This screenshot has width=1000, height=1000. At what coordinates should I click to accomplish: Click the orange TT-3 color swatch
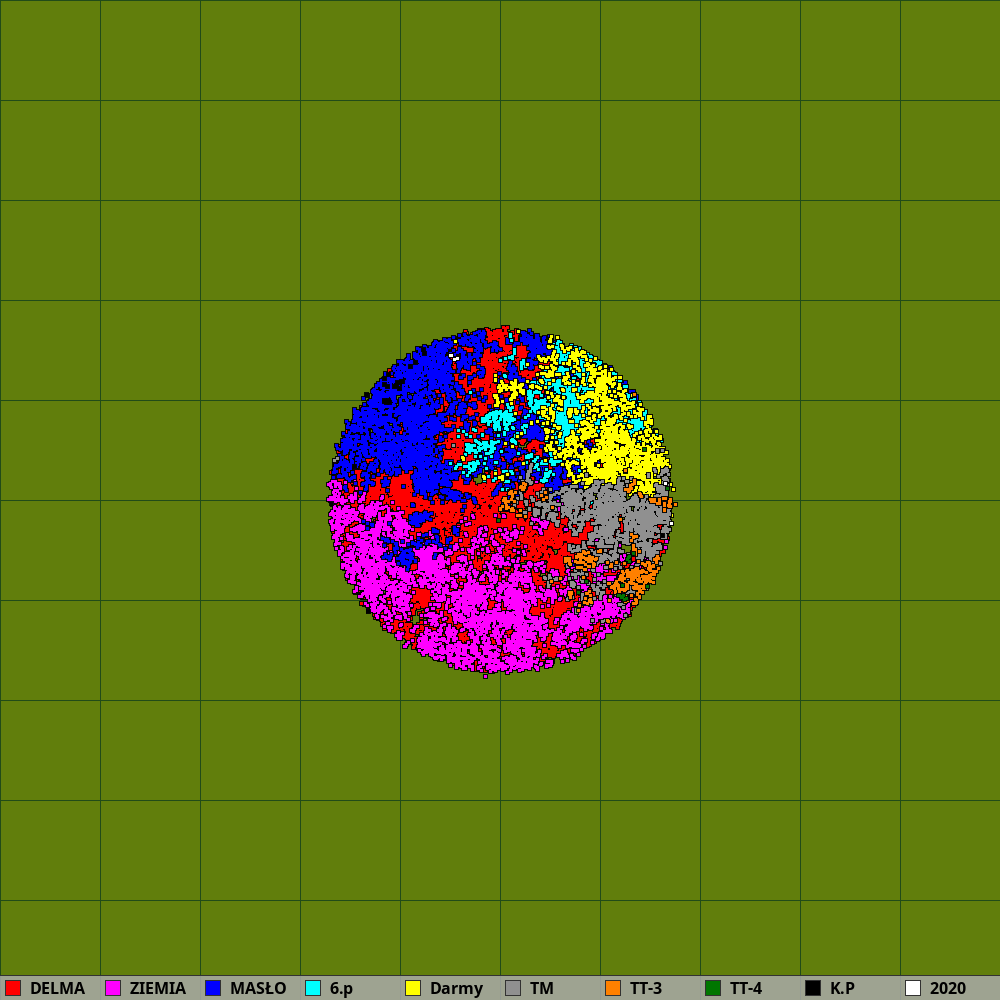[x=613, y=988]
